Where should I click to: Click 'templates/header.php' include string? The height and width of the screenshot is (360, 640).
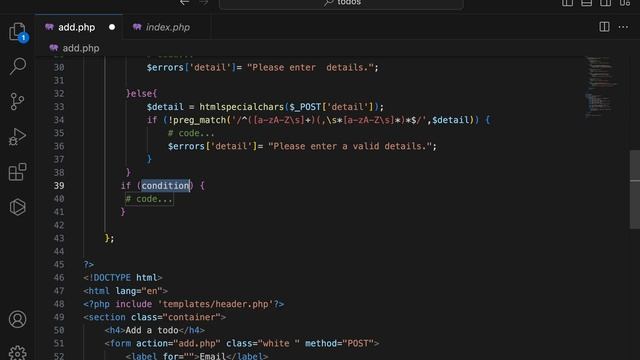click(x=216, y=304)
